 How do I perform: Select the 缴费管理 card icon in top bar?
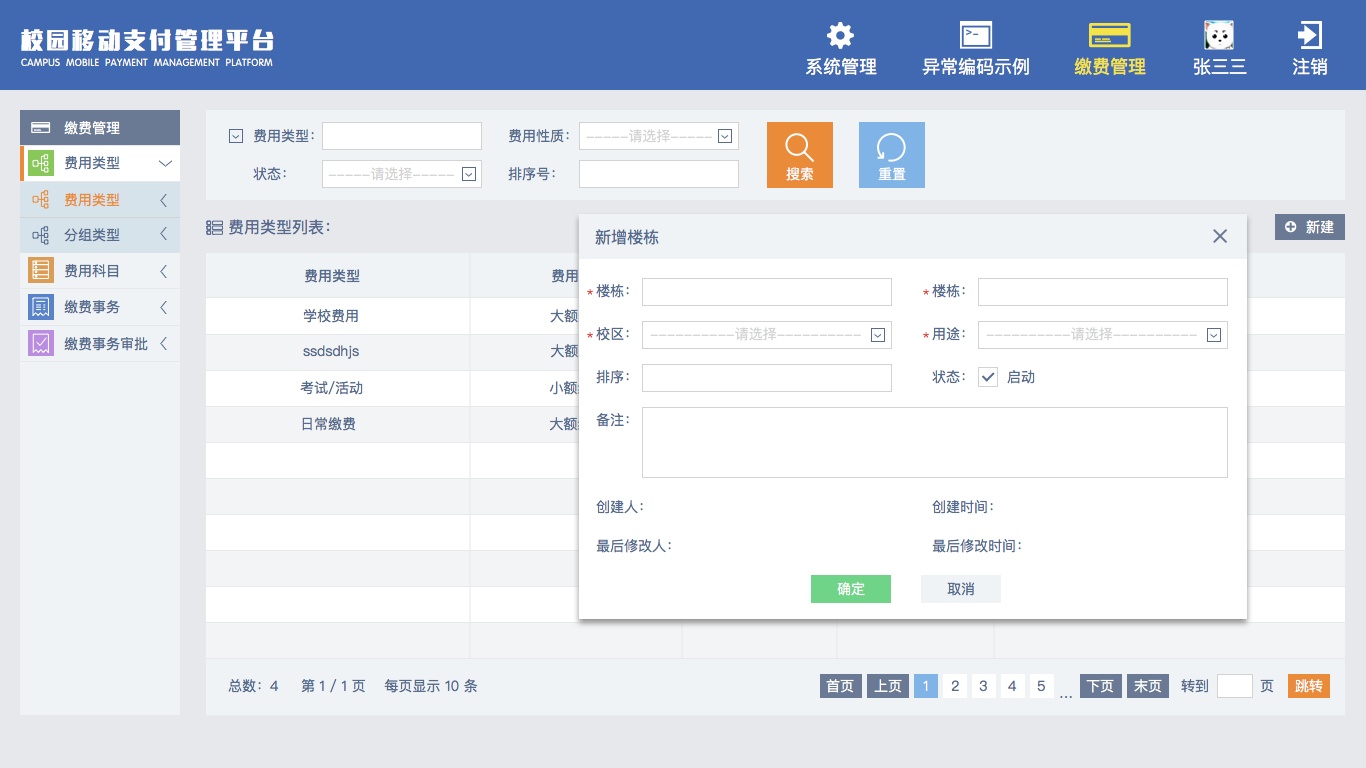(1109, 33)
